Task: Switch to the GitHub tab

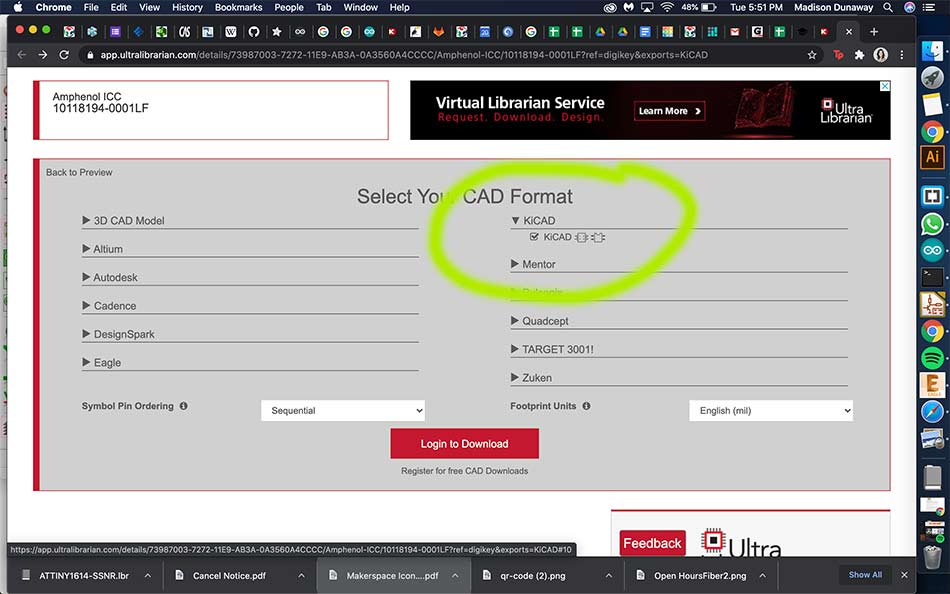Action: [x=254, y=32]
